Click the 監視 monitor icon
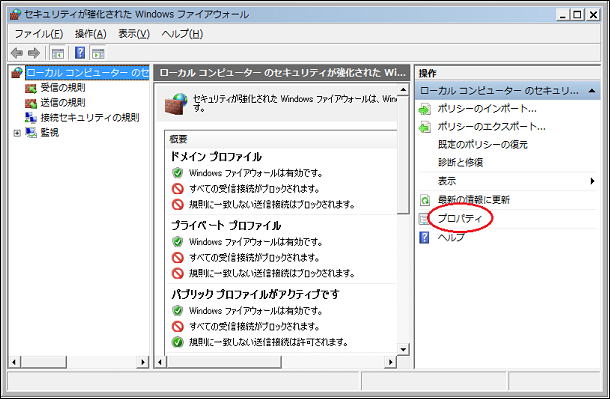The width and height of the screenshot is (610, 399). pos(31,133)
